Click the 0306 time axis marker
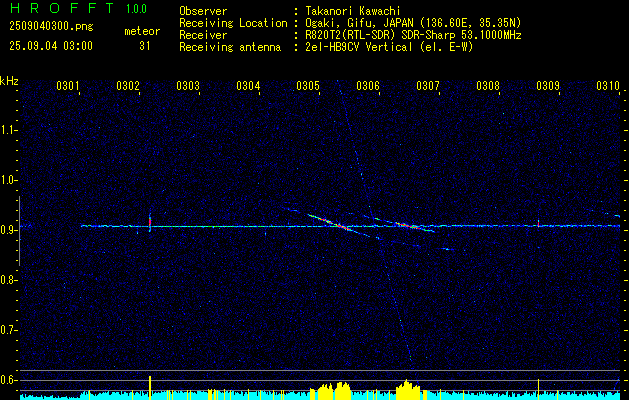The width and height of the screenshot is (629, 400). pos(368,86)
